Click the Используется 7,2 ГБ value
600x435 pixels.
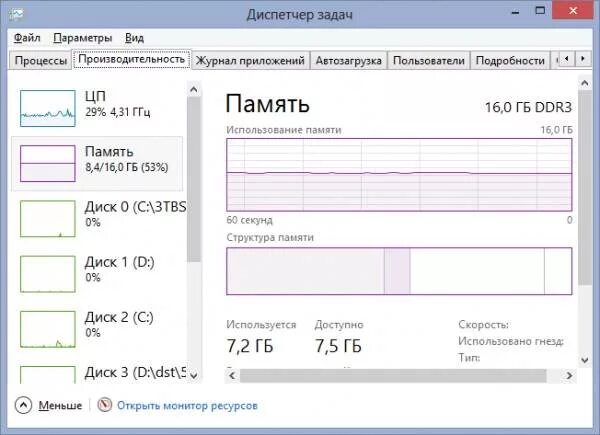[x=250, y=346]
